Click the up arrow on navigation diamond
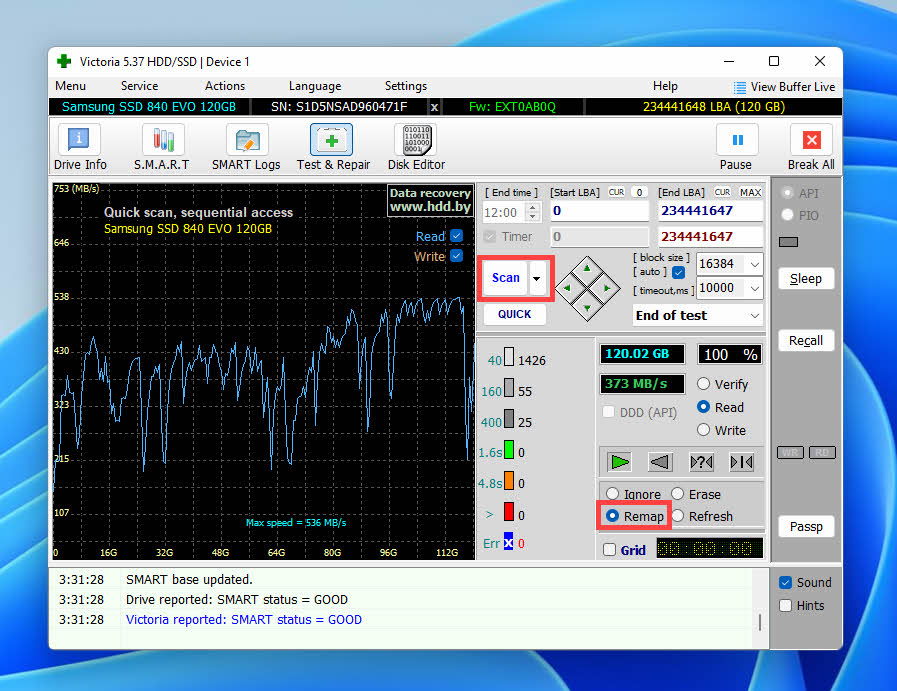Viewport: 897px width, 691px height. (x=587, y=268)
